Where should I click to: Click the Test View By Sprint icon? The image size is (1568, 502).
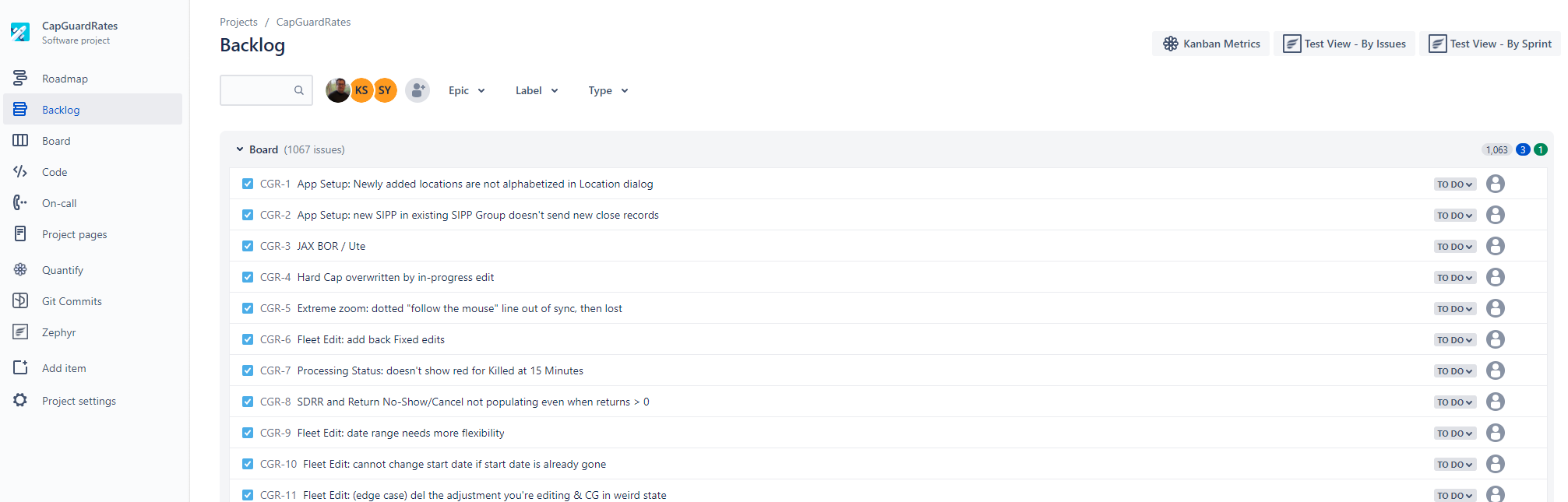pyautogui.click(x=1437, y=44)
